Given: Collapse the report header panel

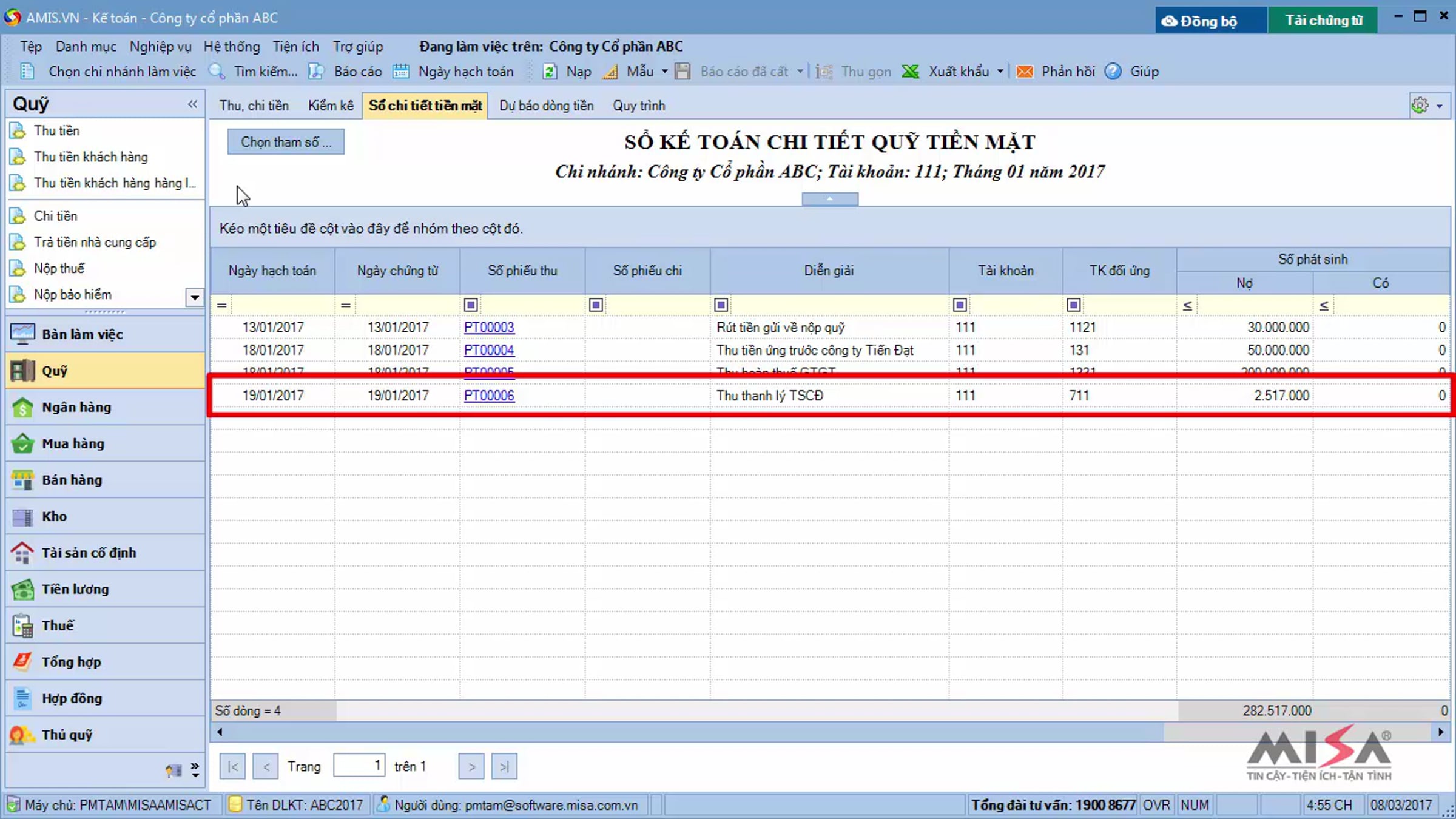Looking at the screenshot, I should point(830,199).
